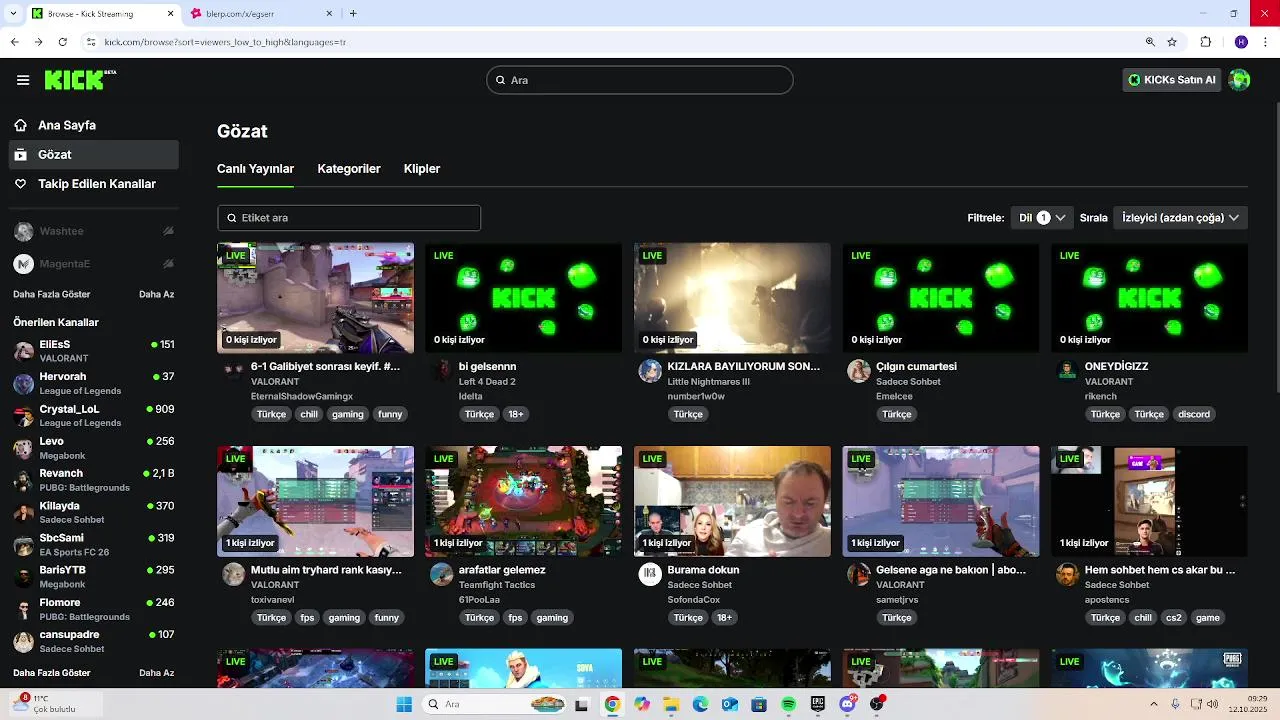Open Spotify from the taskbar

point(788,704)
